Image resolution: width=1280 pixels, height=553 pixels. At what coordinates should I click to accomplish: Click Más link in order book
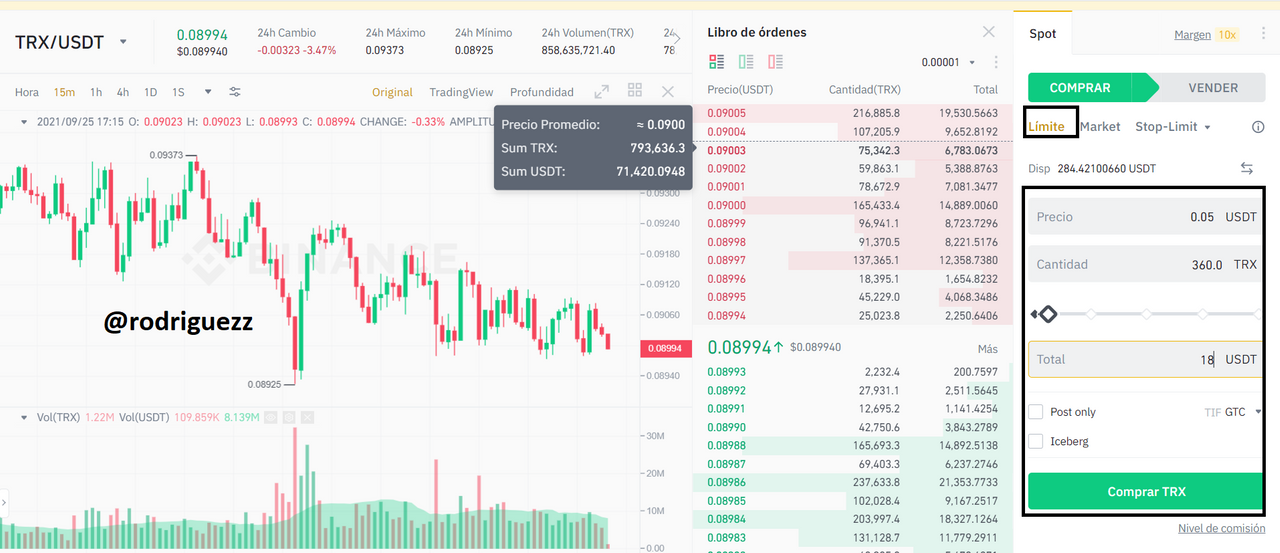988,349
